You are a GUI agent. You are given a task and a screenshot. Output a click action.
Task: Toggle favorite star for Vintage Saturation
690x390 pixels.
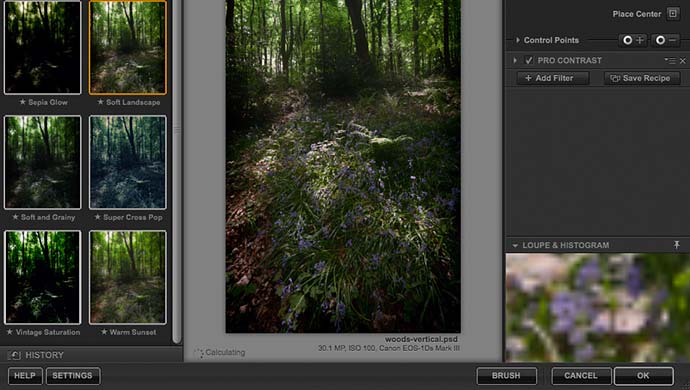pyautogui.click(x=10, y=332)
